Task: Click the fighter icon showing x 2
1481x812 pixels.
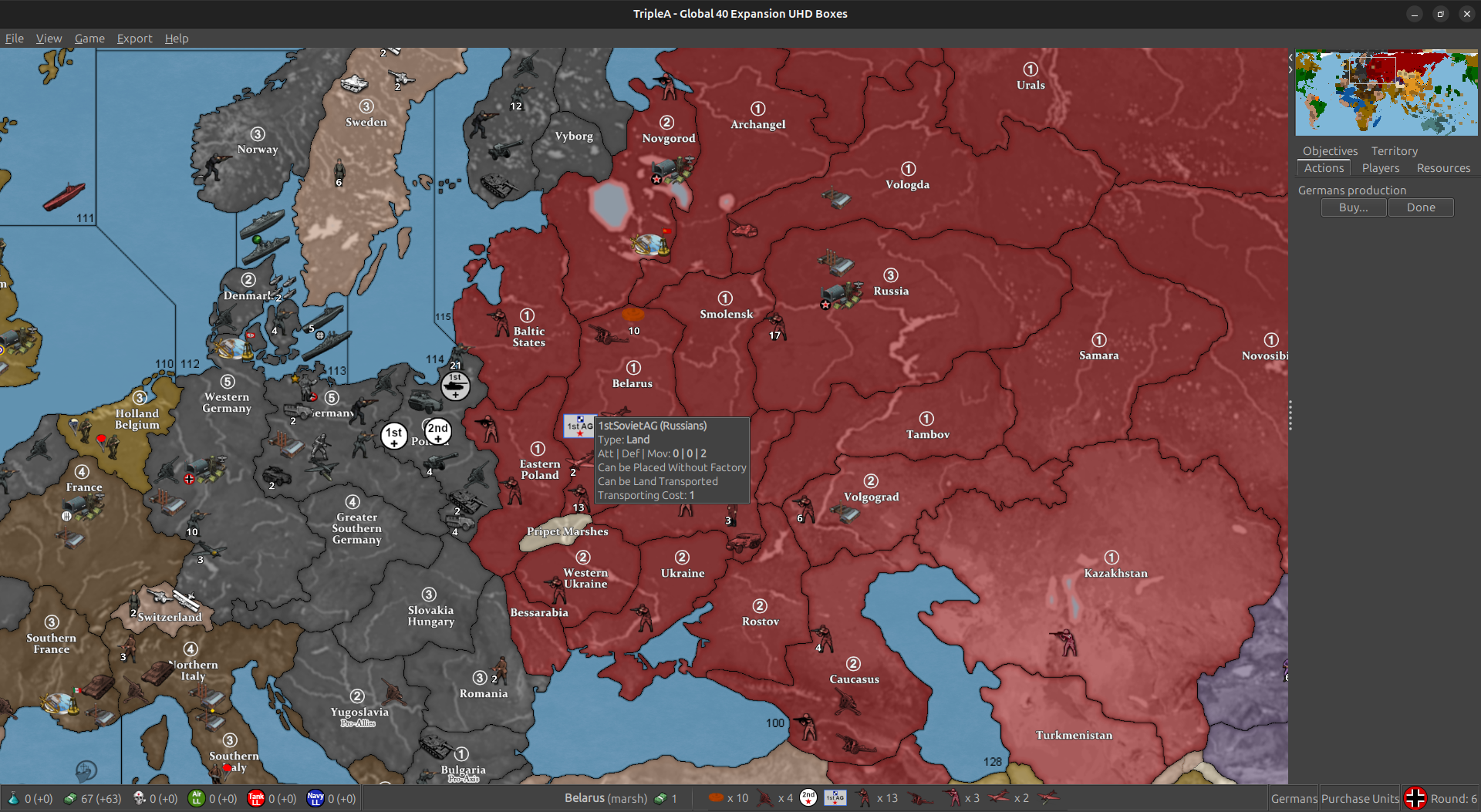Action: tap(999, 798)
